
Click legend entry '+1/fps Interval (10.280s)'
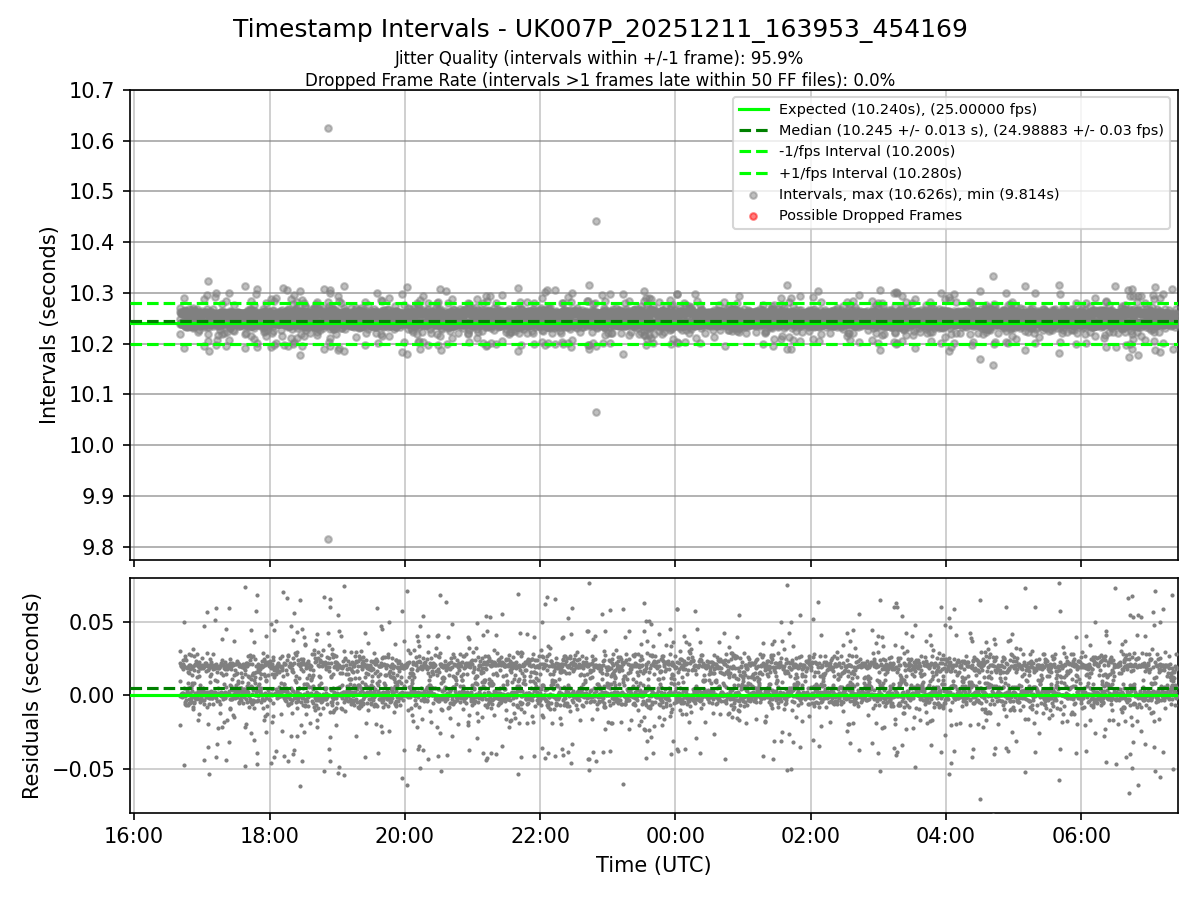pos(868,172)
